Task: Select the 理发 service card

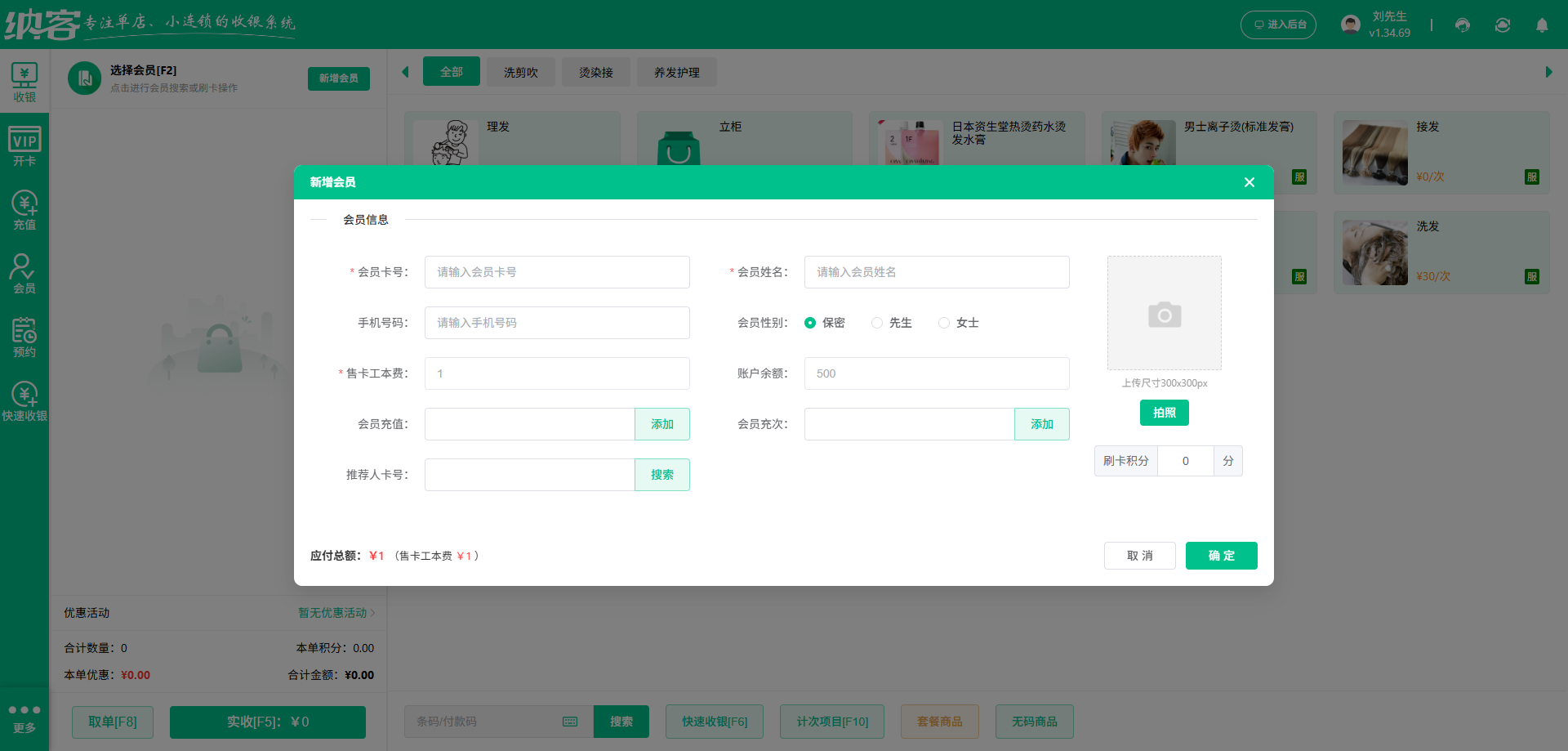Action: 512,139
